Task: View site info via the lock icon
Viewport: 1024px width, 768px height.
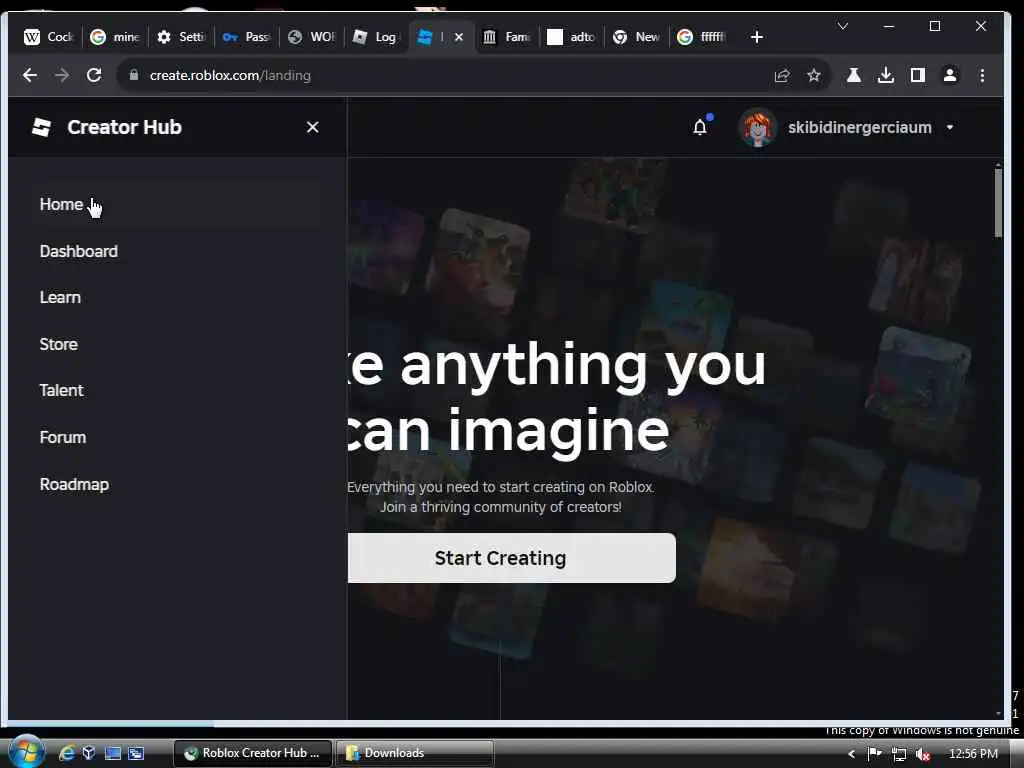Action: click(x=134, y=75)
